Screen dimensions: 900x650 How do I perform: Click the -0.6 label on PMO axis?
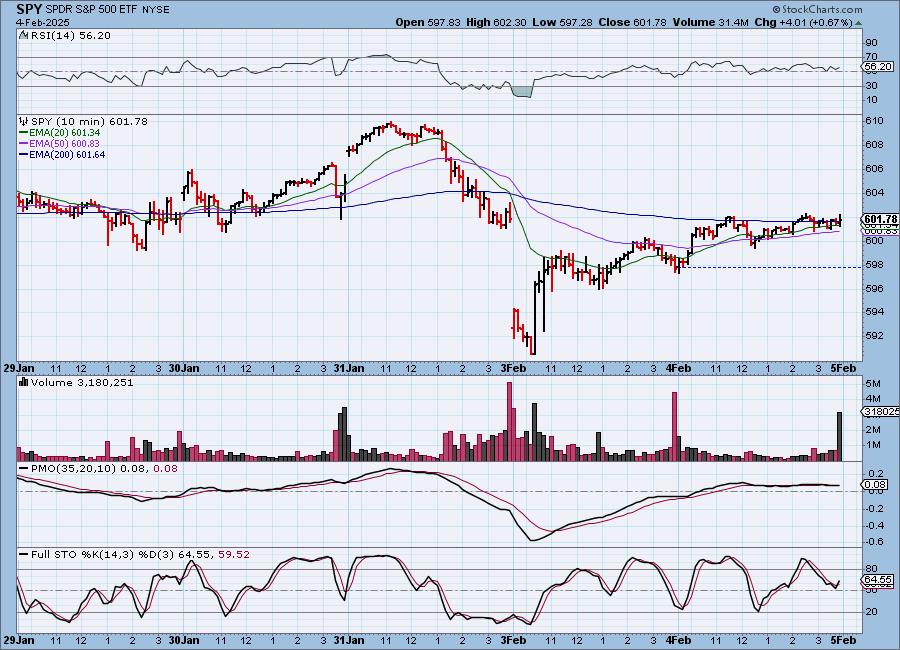click(x=874, y=542)
